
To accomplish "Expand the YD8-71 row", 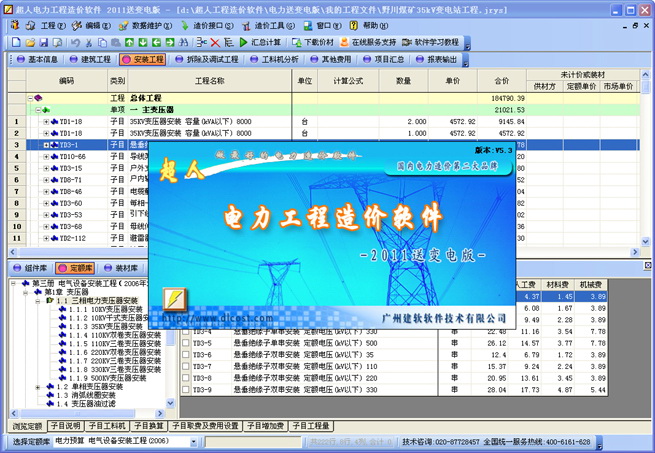I will pos(46,180).
